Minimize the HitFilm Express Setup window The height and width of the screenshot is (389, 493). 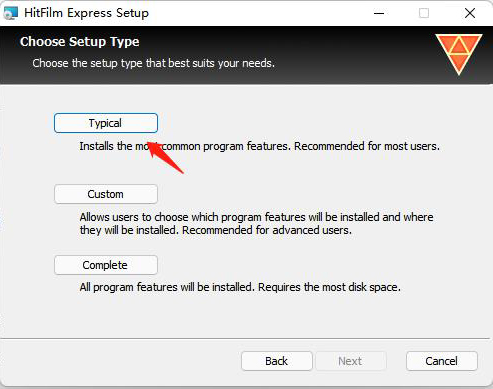379,13
